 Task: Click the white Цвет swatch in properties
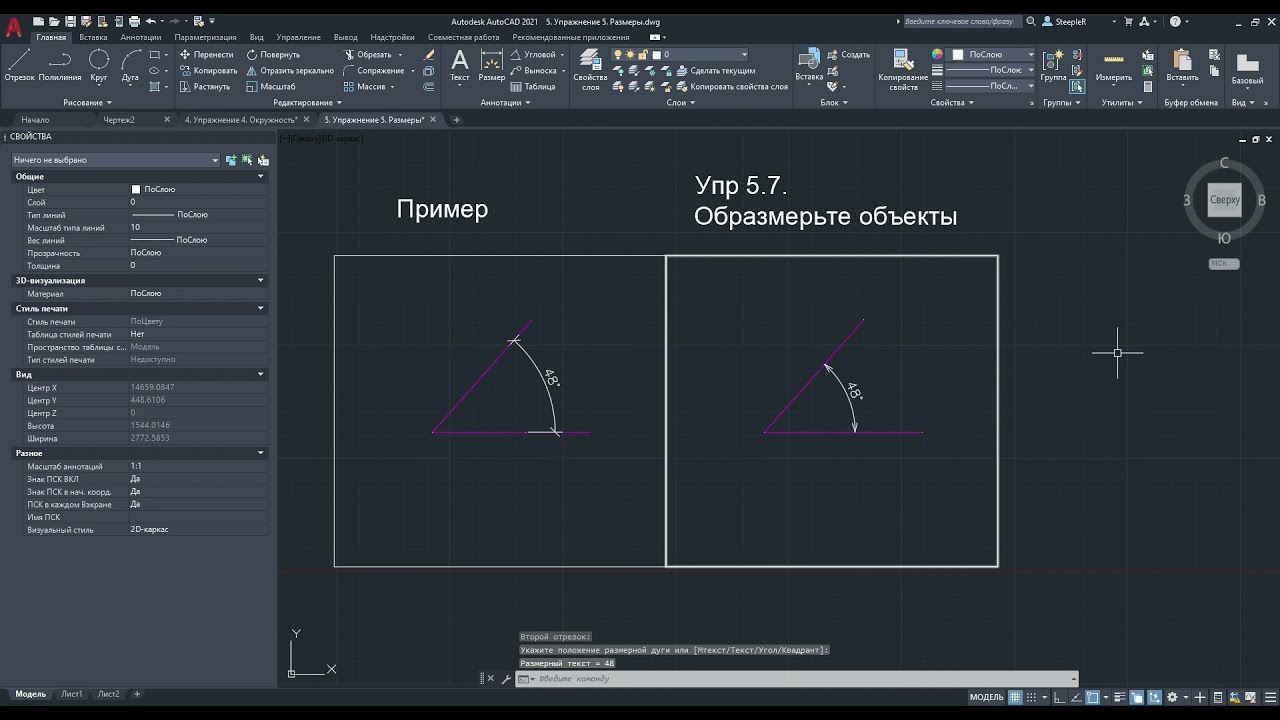[x=136, y=189]
